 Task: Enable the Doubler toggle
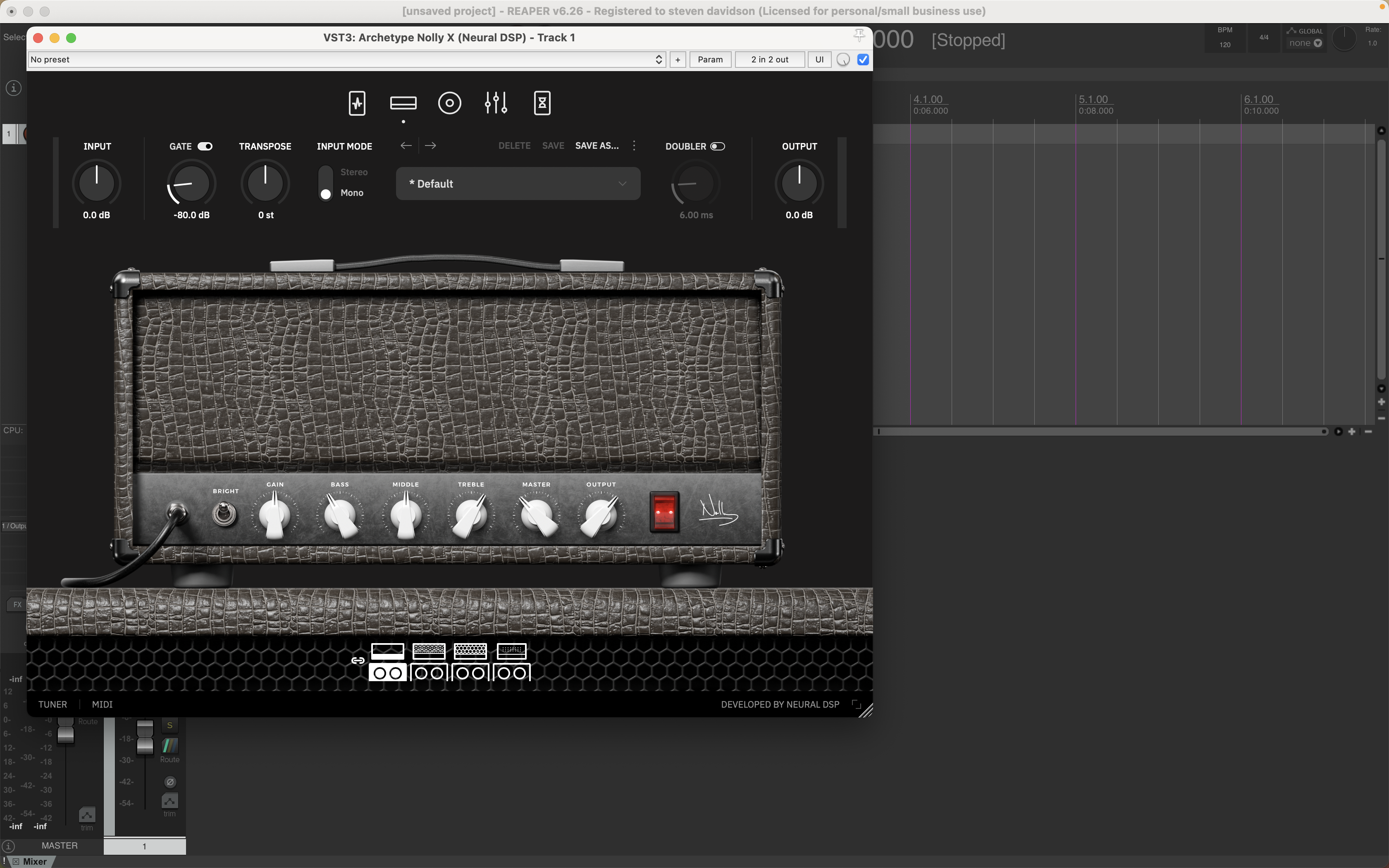718,146
